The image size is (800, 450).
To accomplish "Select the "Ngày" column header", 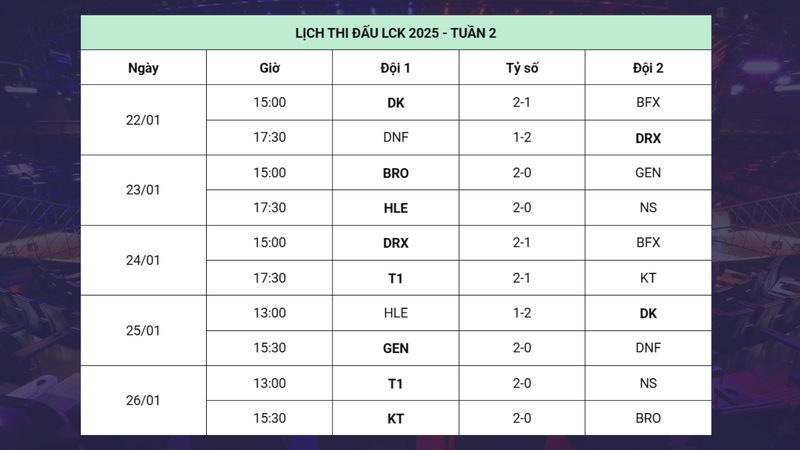I will tap(143, 68).
